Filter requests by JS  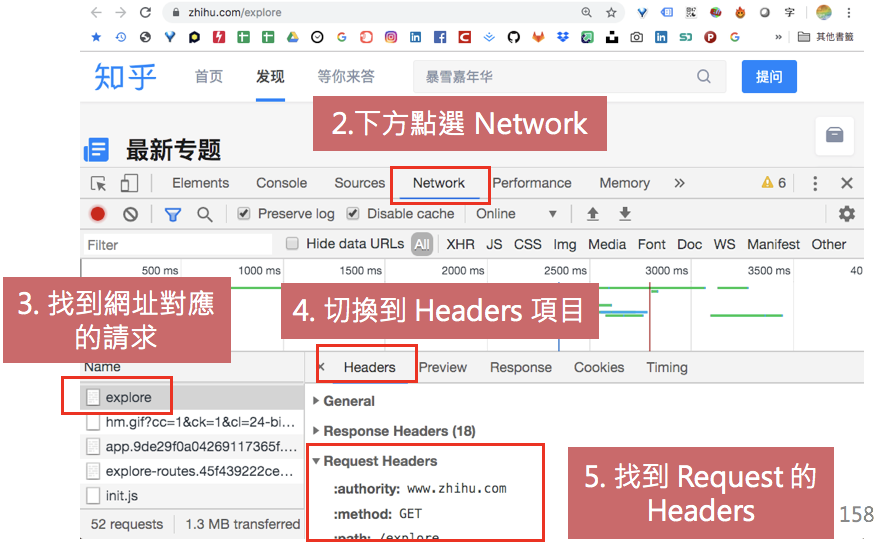[x=494, y=245]
